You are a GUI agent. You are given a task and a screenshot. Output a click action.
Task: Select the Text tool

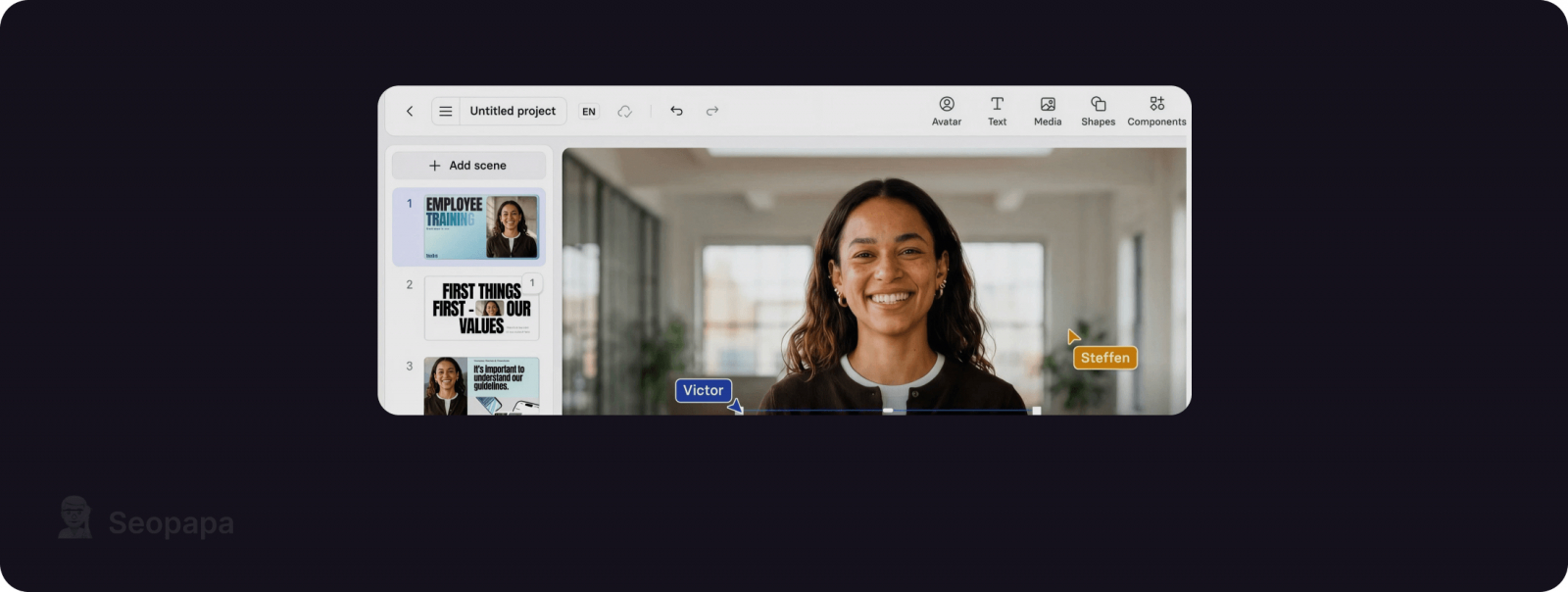[x=997, y=112]
